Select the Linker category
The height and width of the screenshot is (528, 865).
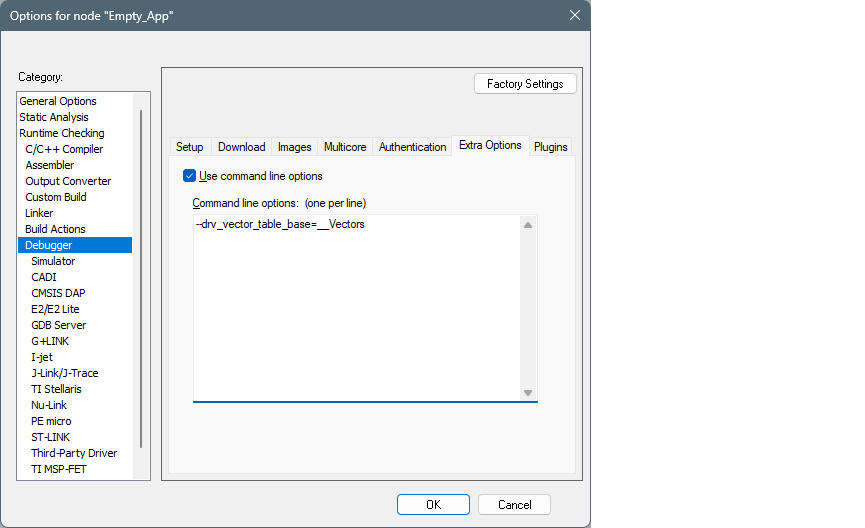tap(39, 213)
